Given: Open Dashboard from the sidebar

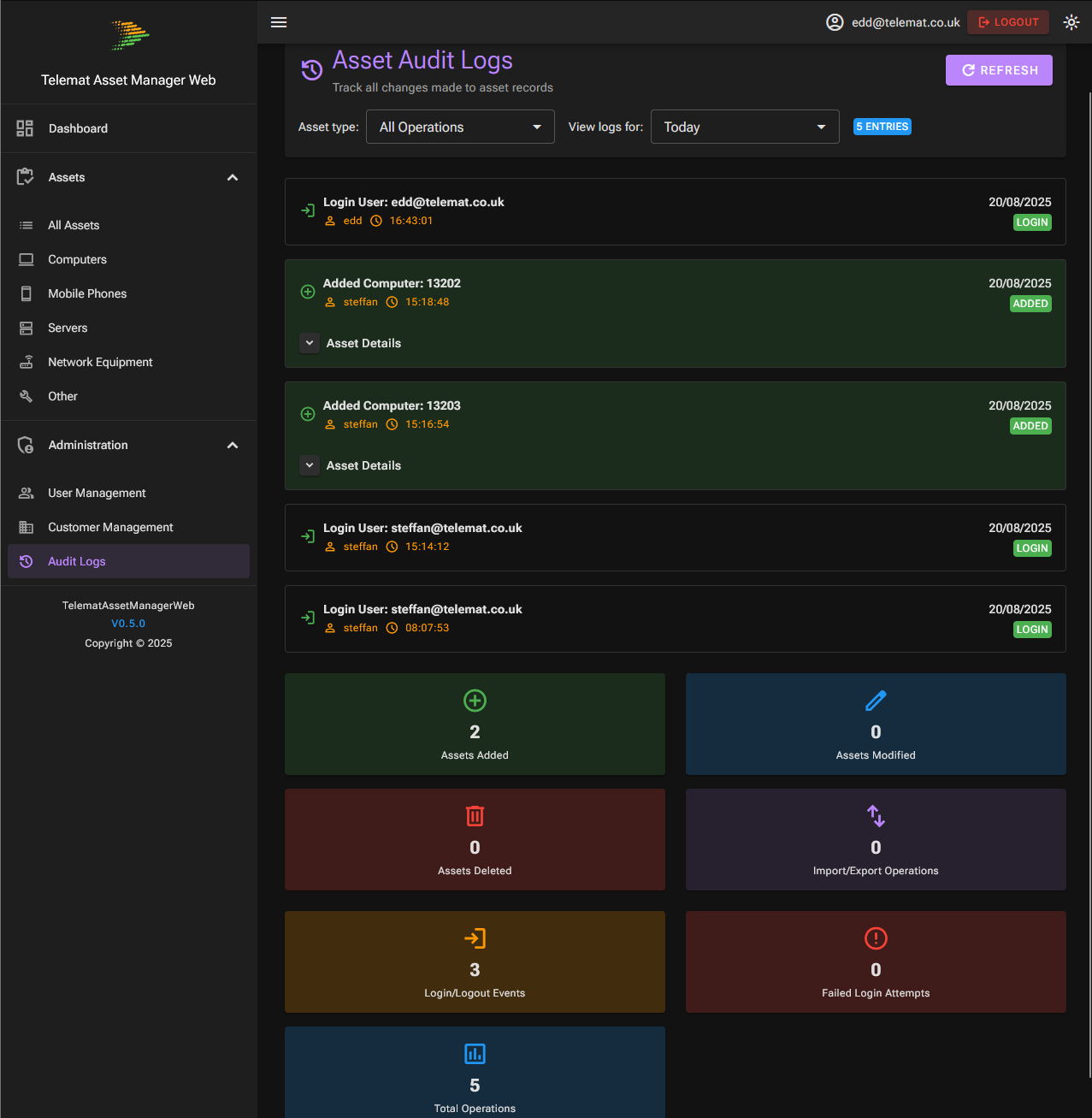Looking at the screenshot, I should pos(78,128).
